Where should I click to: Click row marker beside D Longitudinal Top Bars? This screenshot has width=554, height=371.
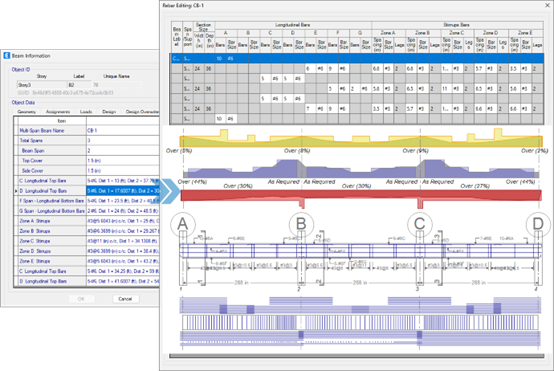[x=16, y=191]
